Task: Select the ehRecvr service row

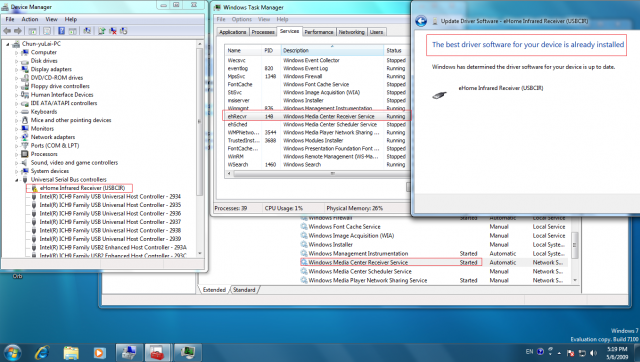Action: tap(317, 116)
